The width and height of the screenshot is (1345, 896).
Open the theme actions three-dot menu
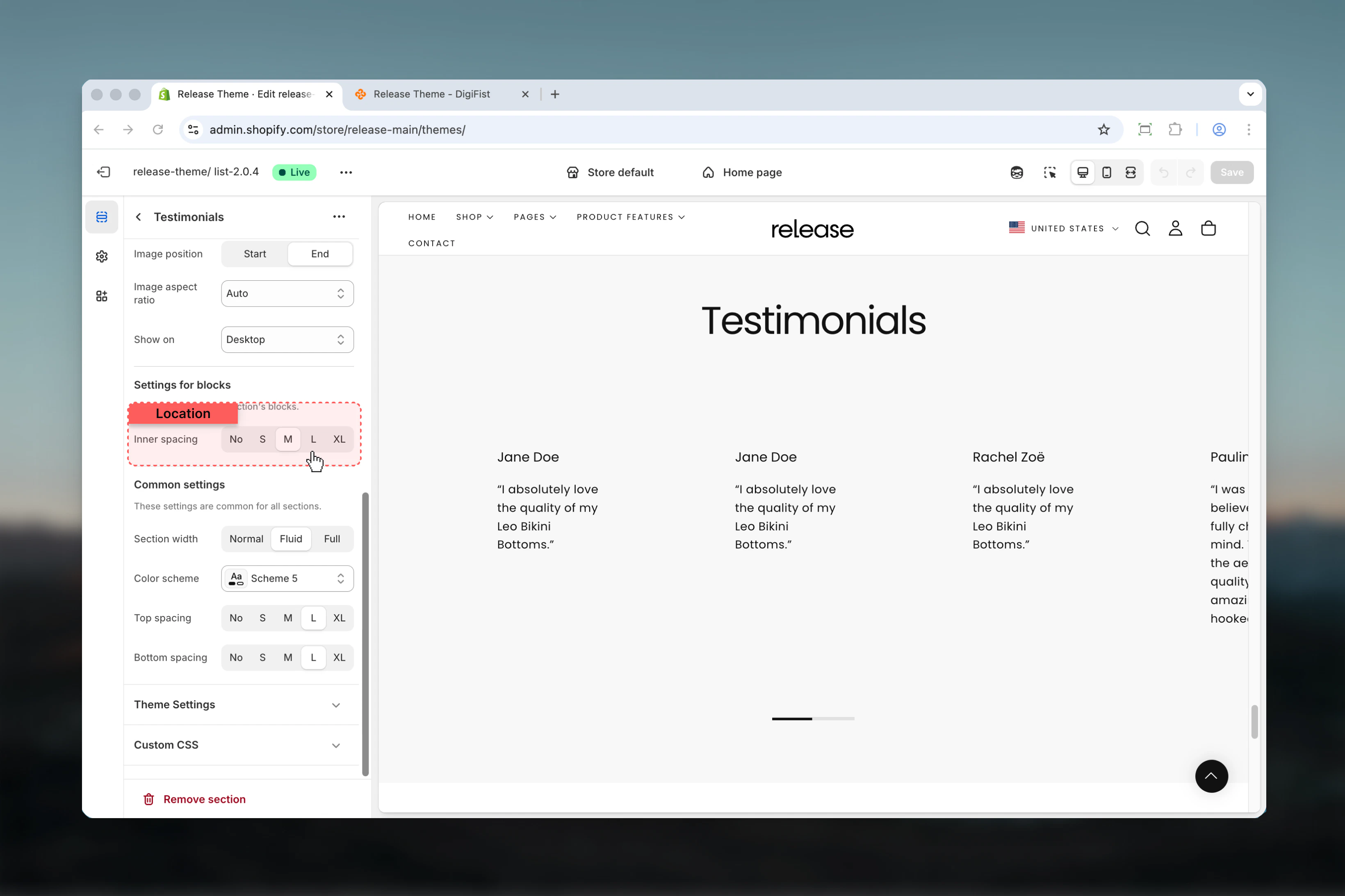coord(346,172)
